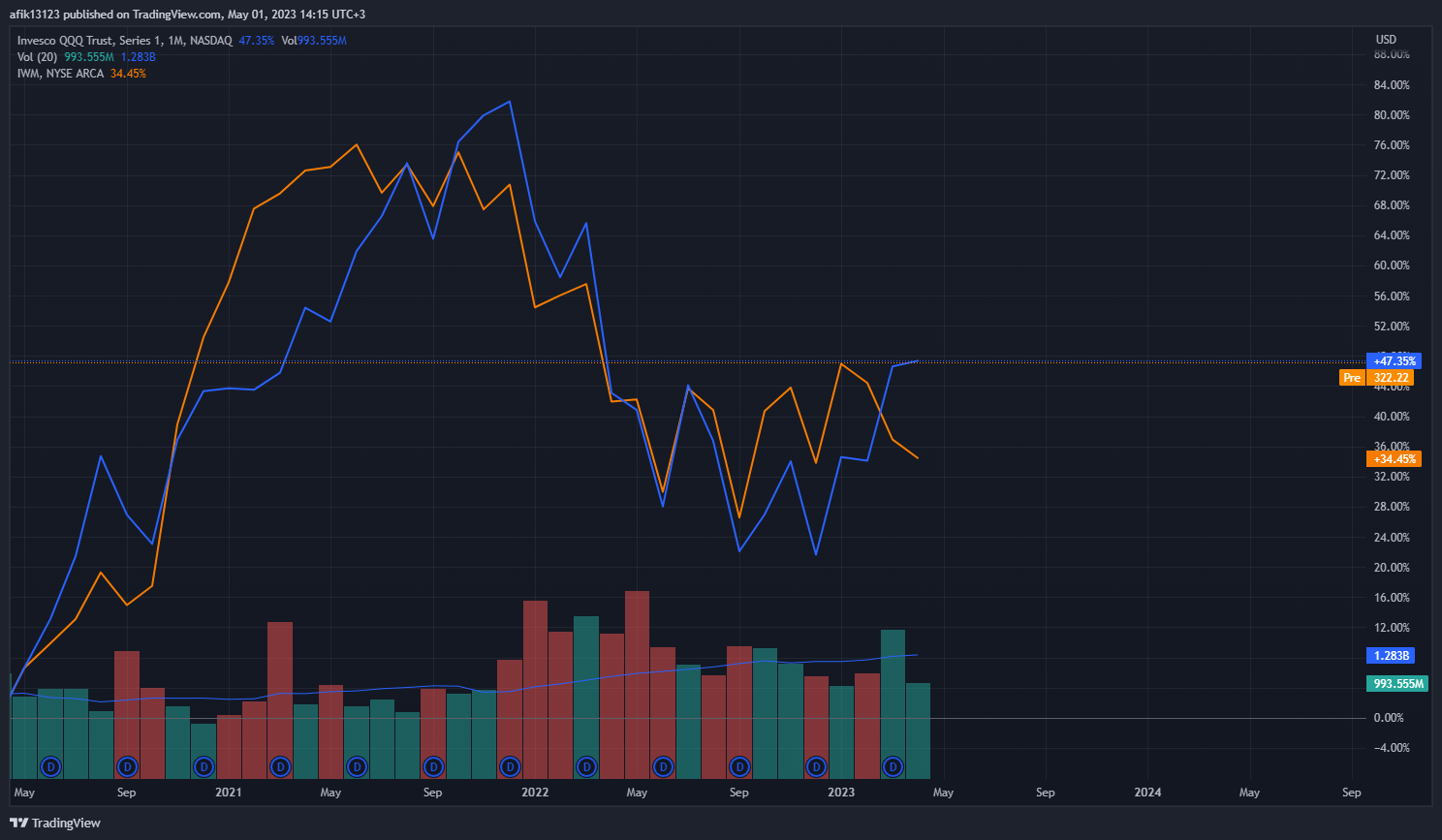Select the orange 322.22 price label
This screenshot has height=840, width=1442.
[1391, 378]
